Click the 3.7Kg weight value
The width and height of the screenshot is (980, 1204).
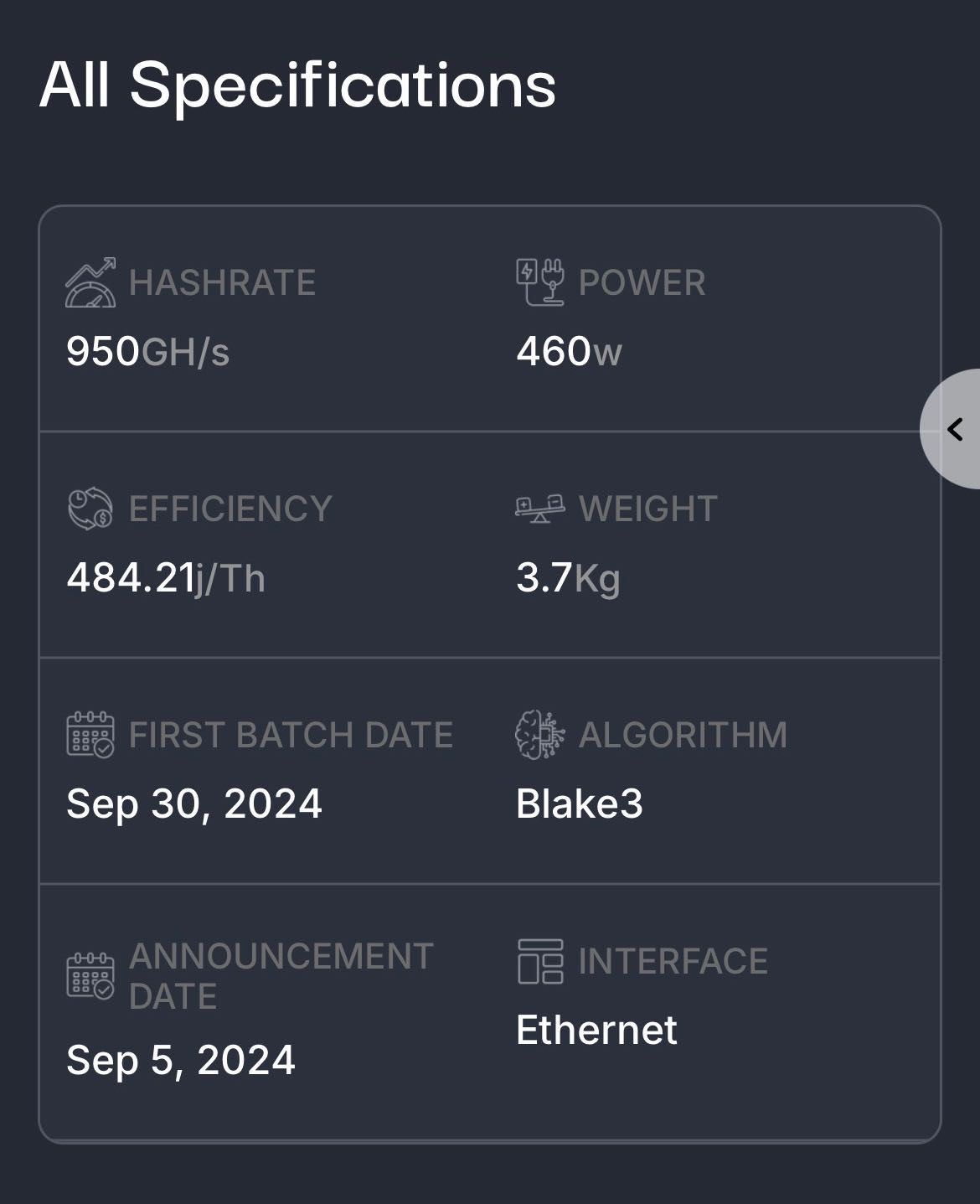[x=568, y=578]
